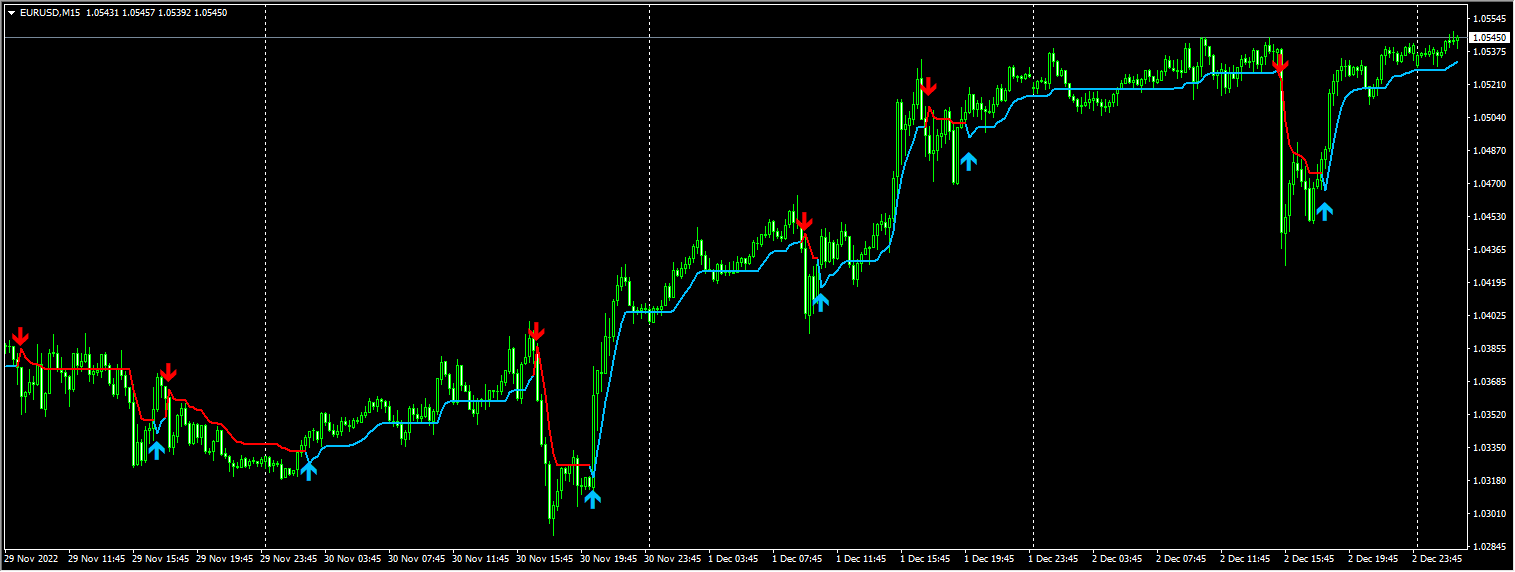Click the blue buy arrow after 29 Nov 23:45
Screen dimensions: 1515x572
point(308,470)
